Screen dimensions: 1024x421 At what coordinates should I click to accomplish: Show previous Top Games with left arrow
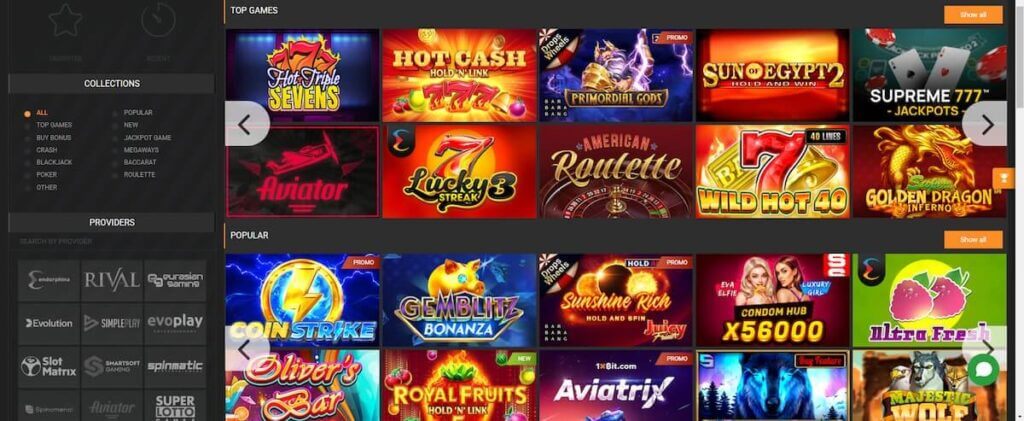246,124
